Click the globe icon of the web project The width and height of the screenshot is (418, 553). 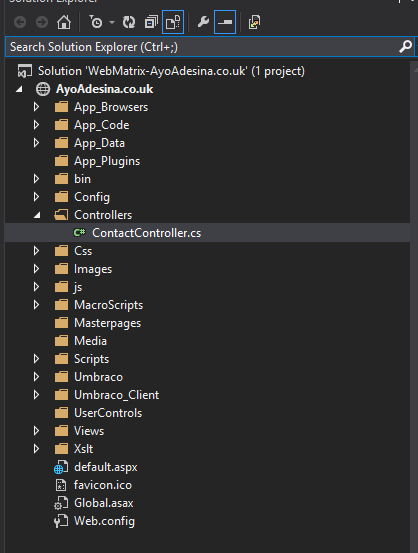(x=43, y=89)
